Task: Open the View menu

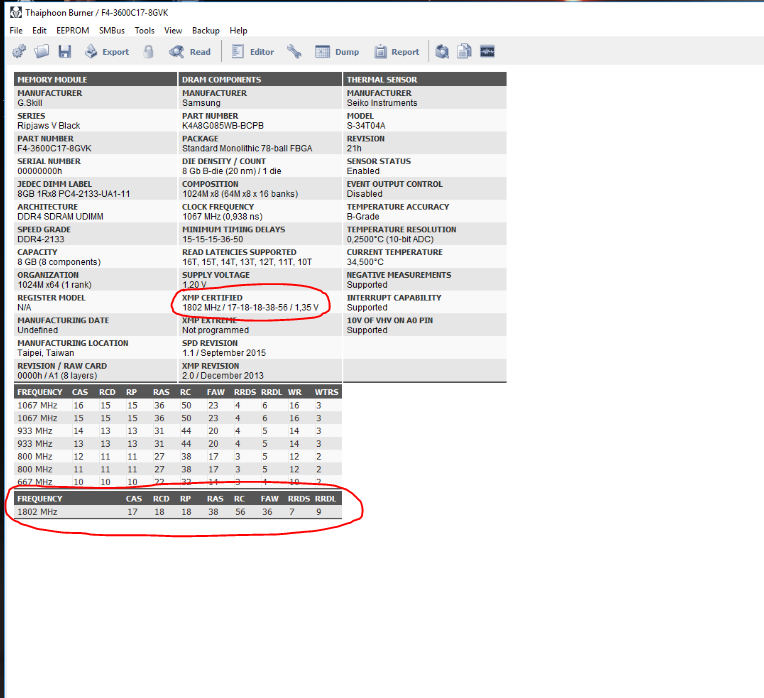Action: 173,31
